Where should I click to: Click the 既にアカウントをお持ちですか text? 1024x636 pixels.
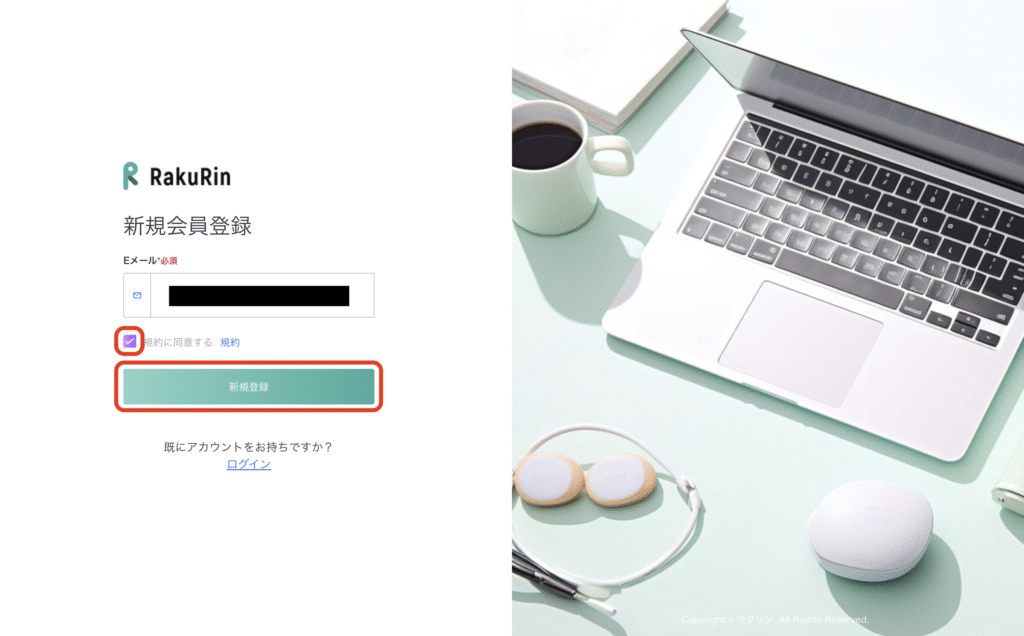[x=248, y=447]
